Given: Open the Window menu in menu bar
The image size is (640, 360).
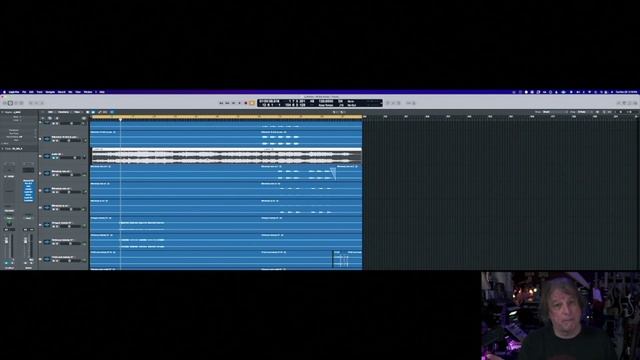Looking at the screenshot, I should tap(88, 92).
